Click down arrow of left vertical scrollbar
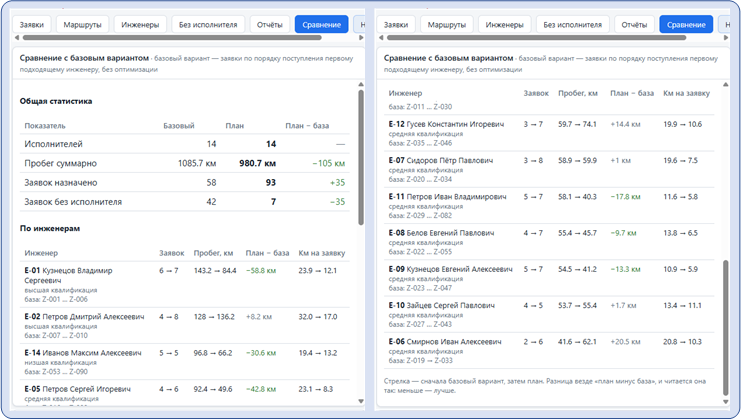741x419 pixels. click(x=361, y=401)
